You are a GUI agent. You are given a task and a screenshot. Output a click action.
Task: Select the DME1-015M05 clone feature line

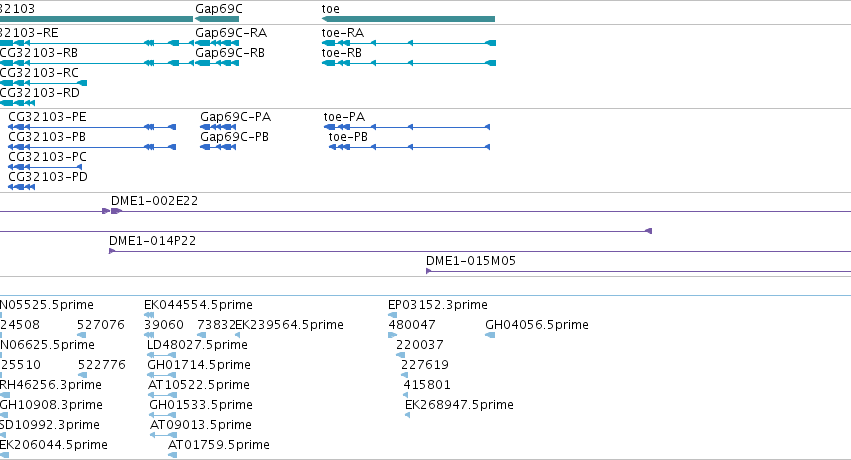(638, 271)
